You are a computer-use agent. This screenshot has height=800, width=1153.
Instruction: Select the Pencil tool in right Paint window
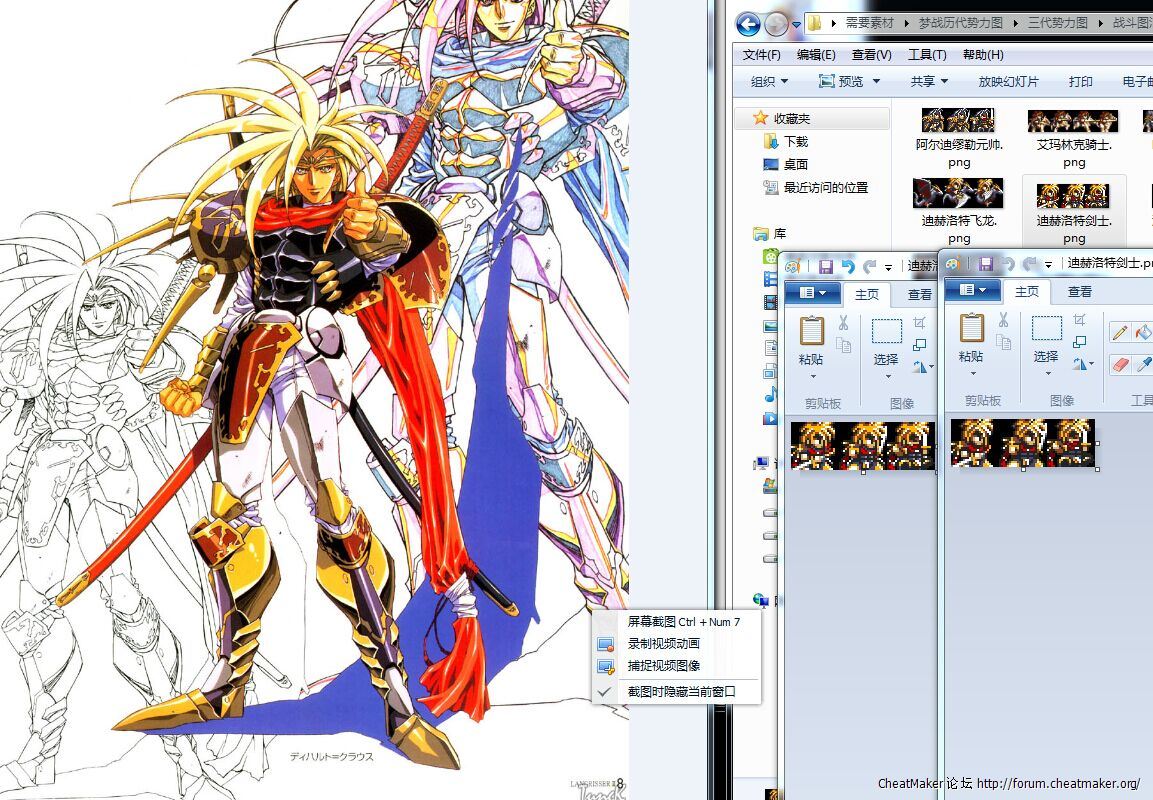coord(1120,332)
